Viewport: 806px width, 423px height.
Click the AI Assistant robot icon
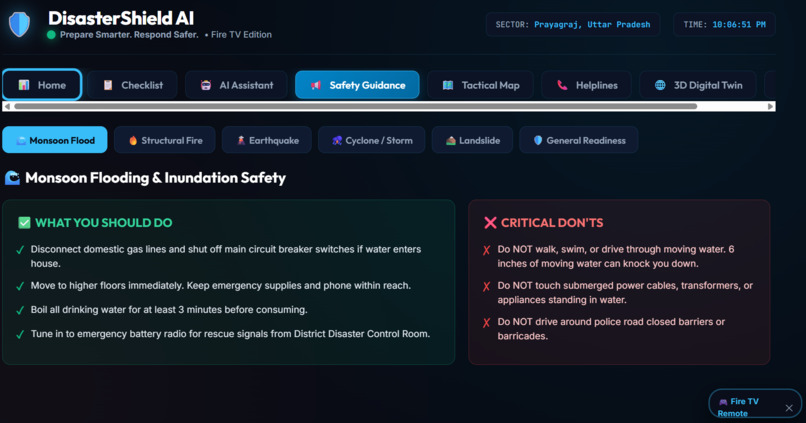coord(206,85)
